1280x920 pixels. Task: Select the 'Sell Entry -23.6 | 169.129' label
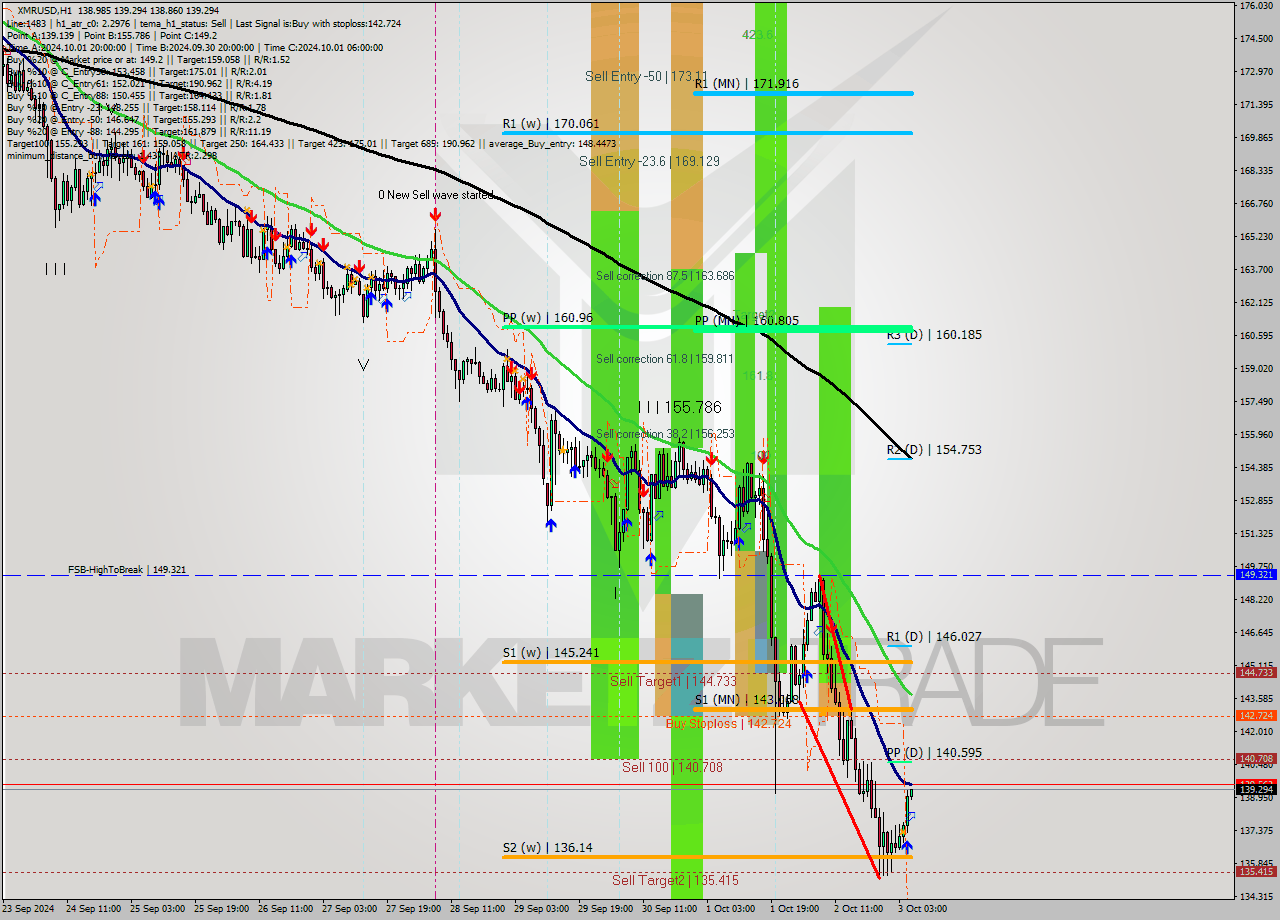(x=649, y=161)
